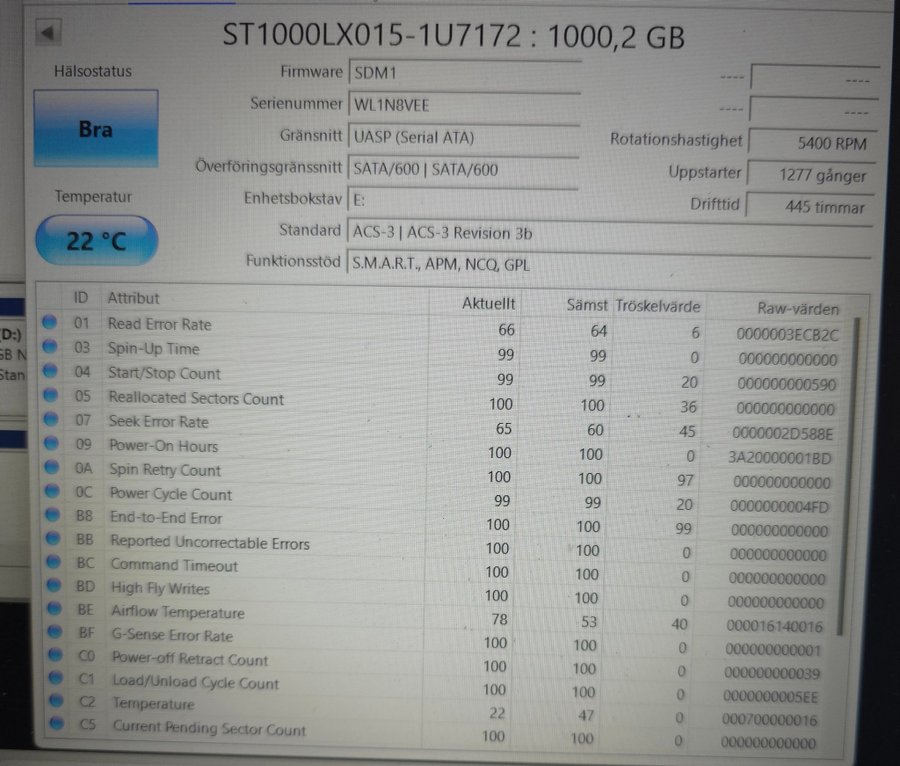Click the blue status icon for Read Error Rate

tap(49, 323)
